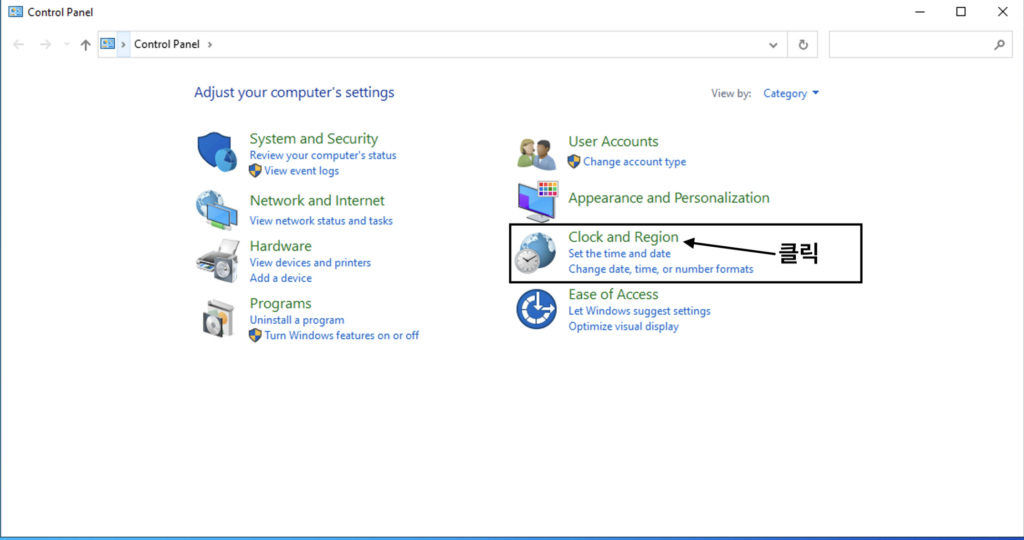This screenshot has width=1024, height=540.
Task: Open View event logs link
Action: 302,171
